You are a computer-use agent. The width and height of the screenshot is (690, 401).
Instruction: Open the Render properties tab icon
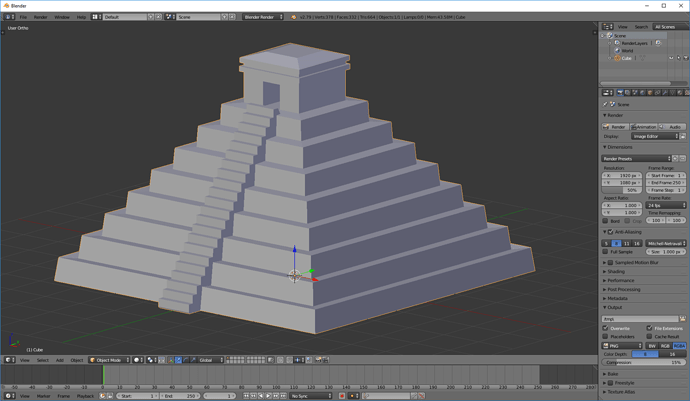(620, 93)
